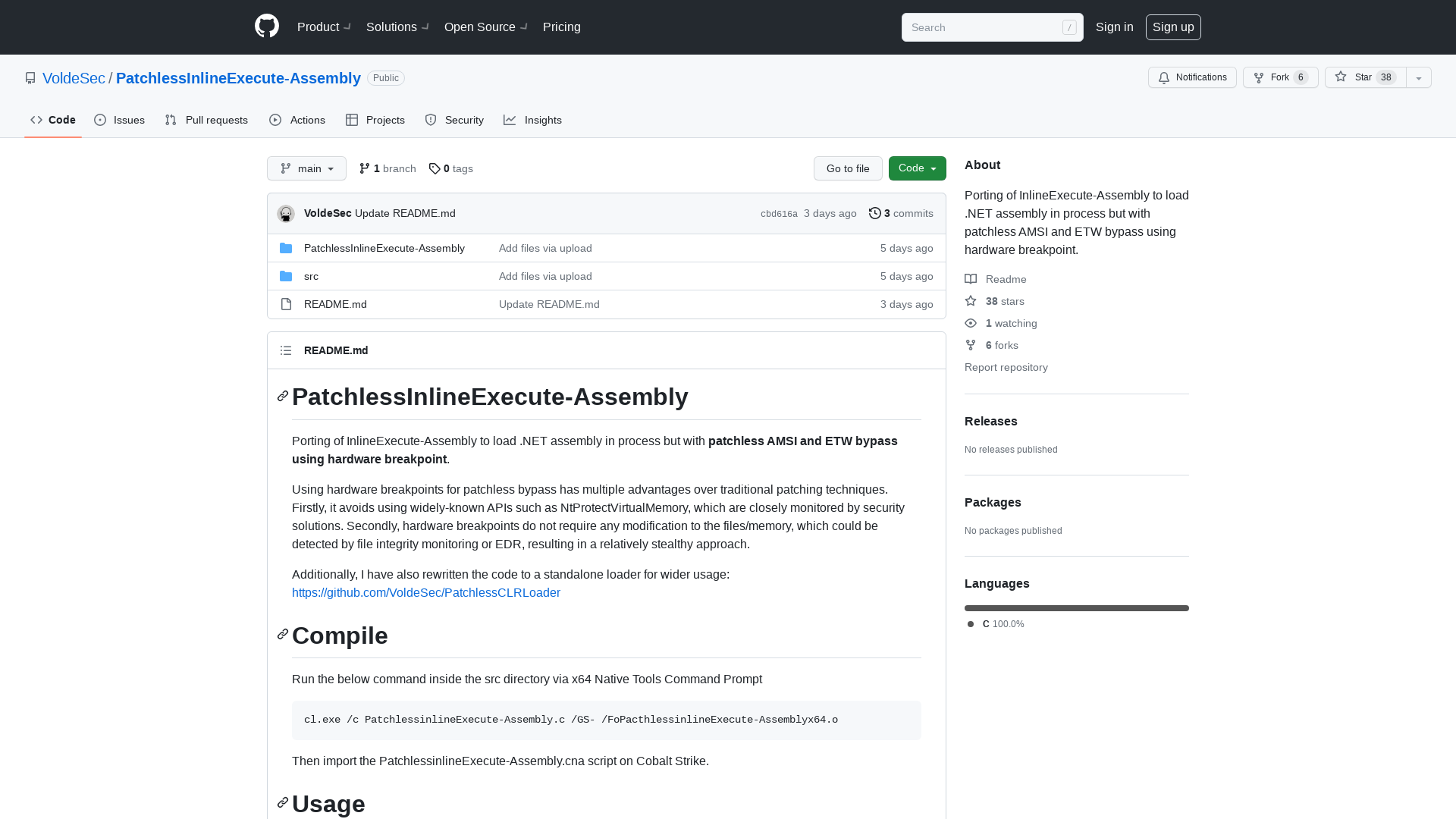Click the Pull requests icon
Screen dimensions: 1456x819
(170, 120)
